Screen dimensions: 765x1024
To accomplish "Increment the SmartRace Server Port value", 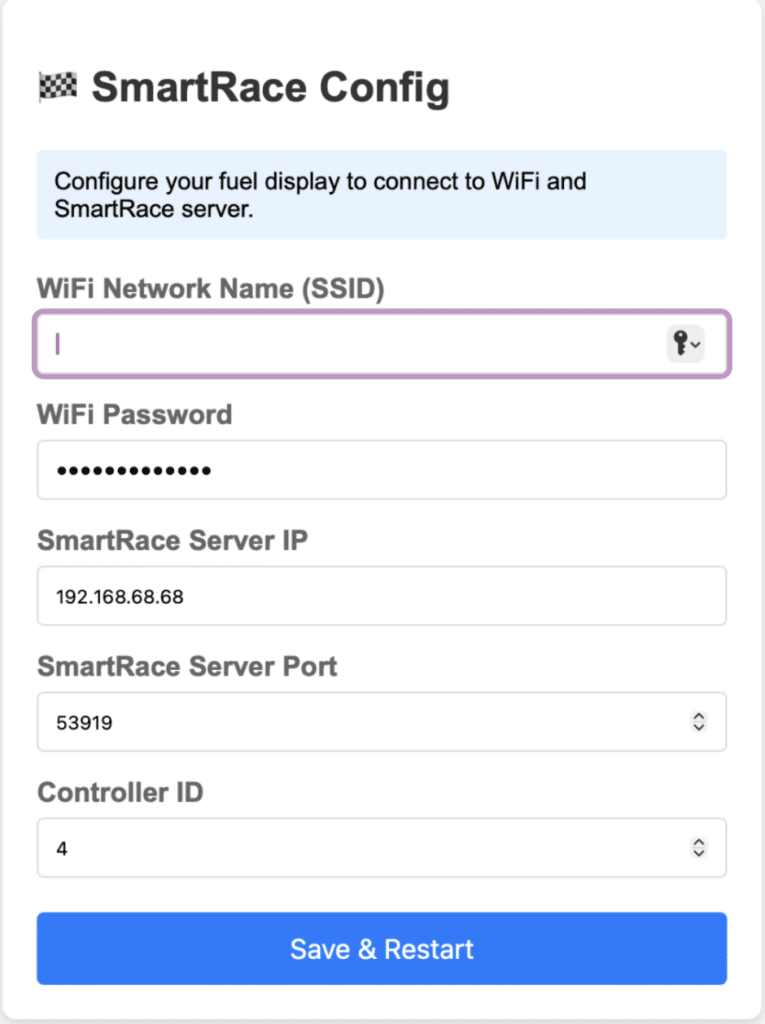I will 699,716.
